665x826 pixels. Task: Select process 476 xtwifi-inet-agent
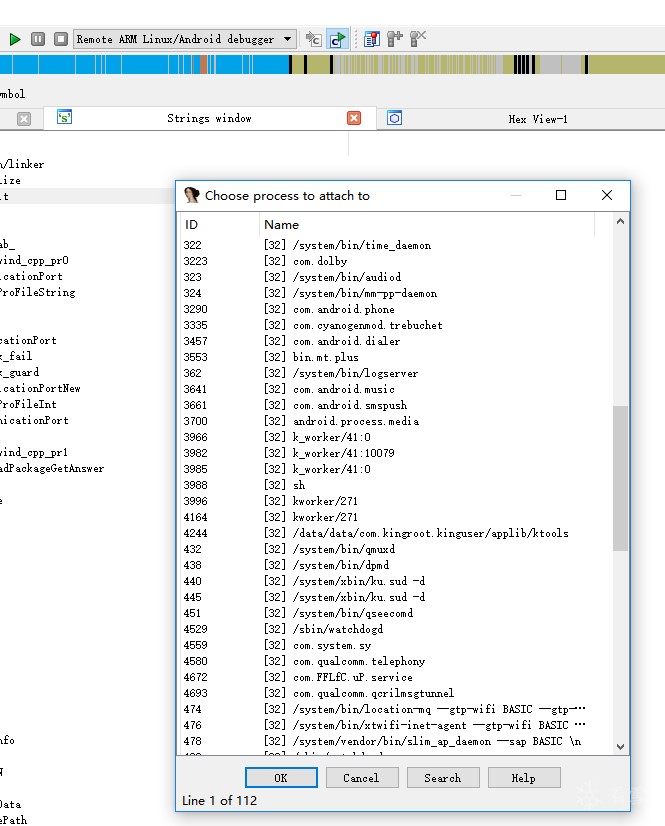coord(396,725)
